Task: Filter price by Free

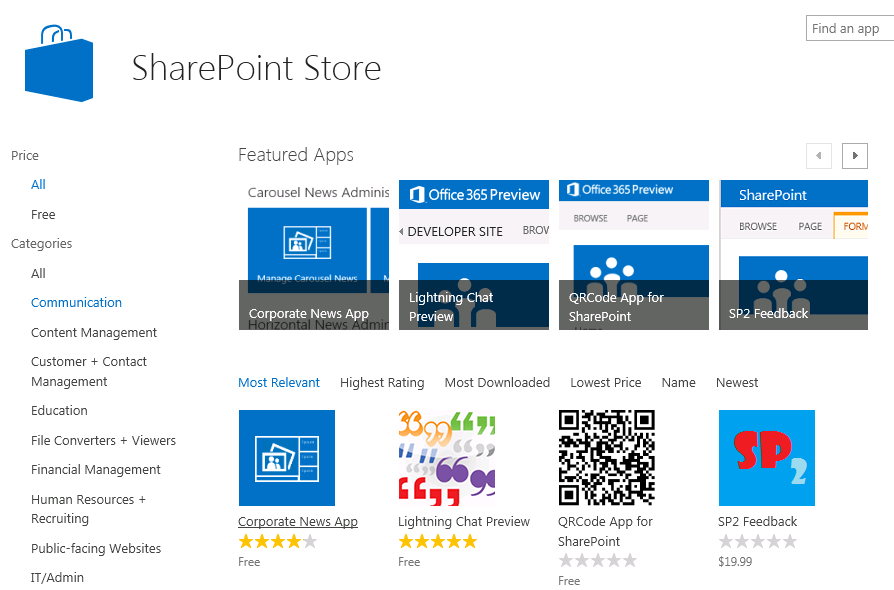Action: [43, 214]
